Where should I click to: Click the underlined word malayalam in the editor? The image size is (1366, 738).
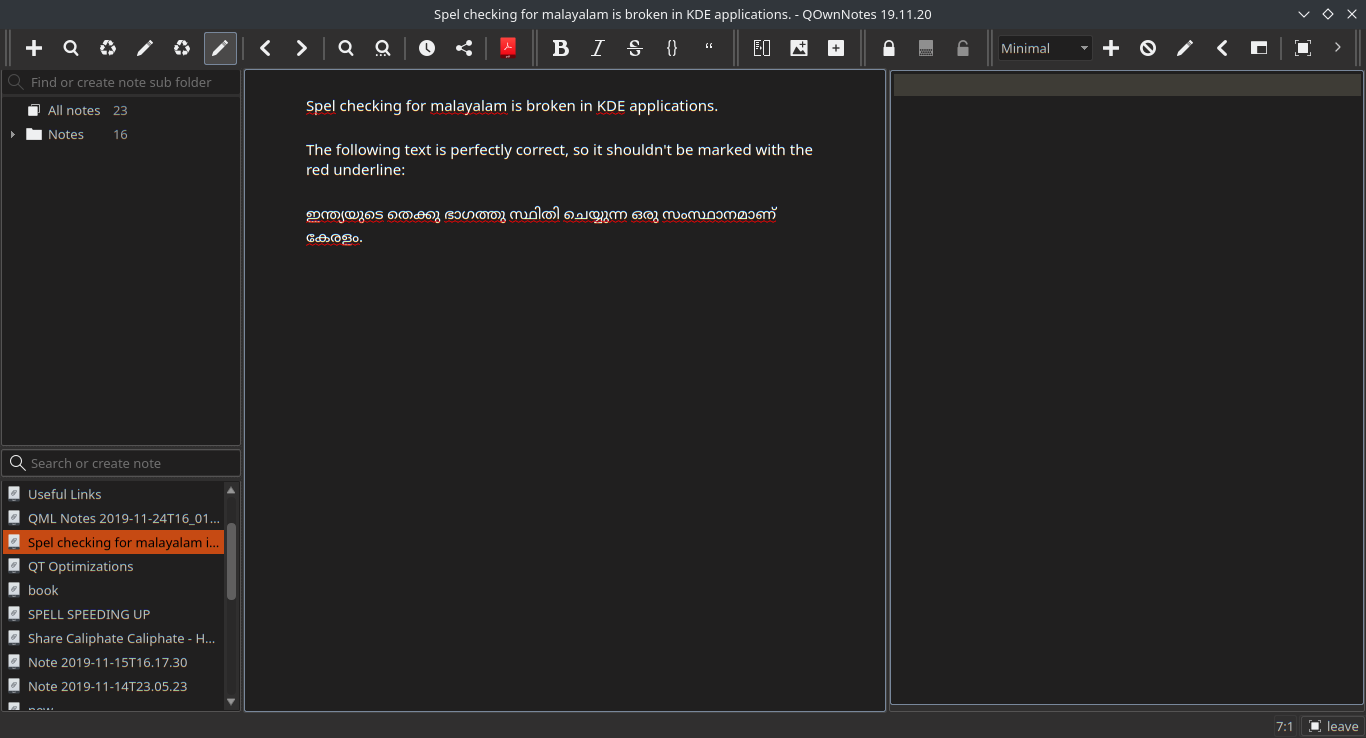pyautogui.click(x=468, y=105)
